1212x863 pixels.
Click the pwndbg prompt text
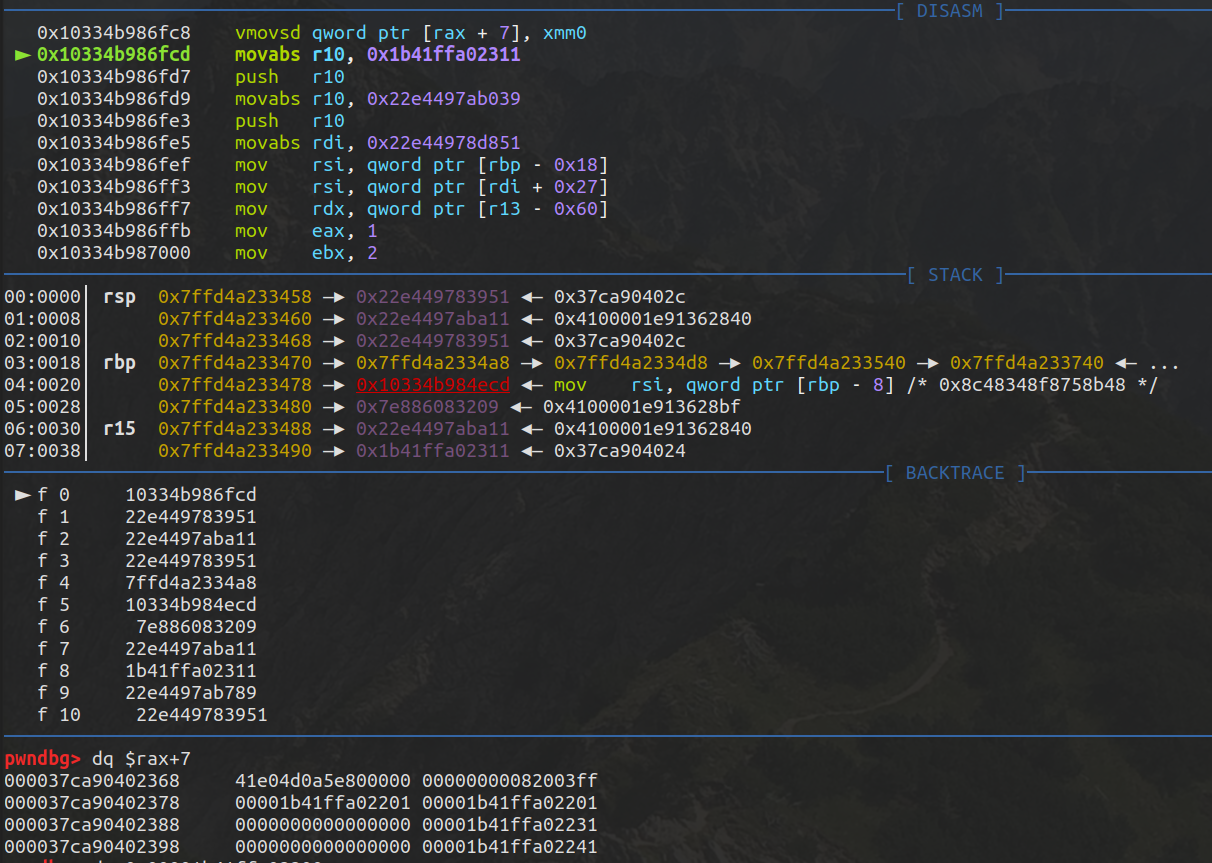tap(42, 759)
